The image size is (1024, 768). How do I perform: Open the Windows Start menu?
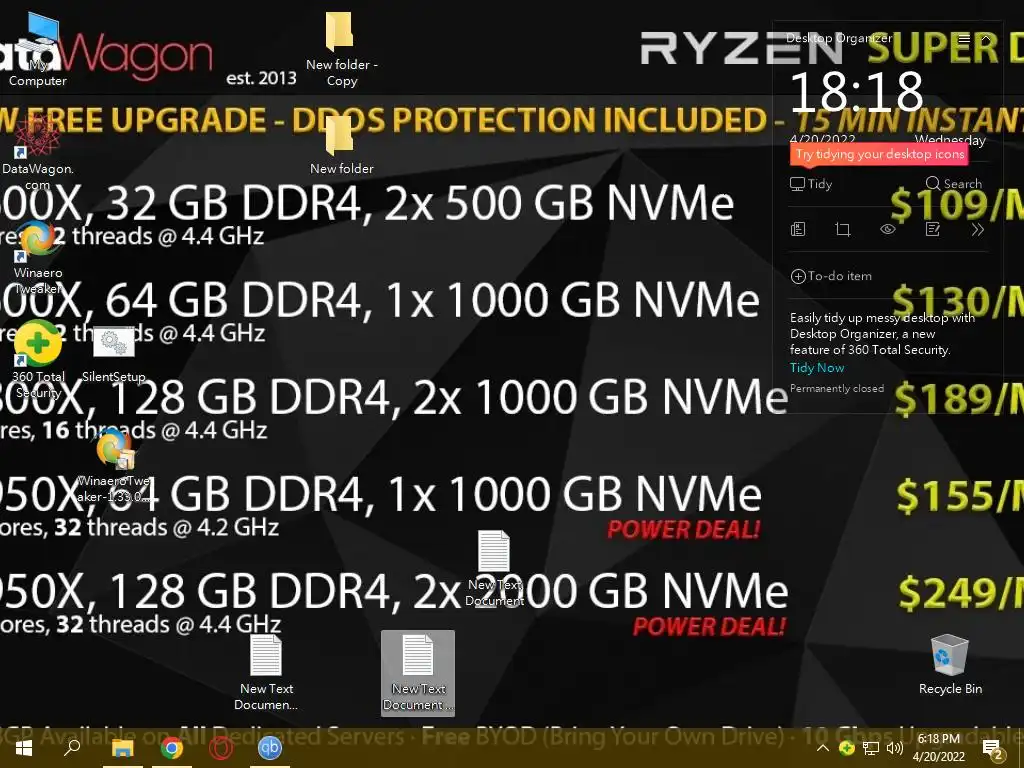[24, 748]
